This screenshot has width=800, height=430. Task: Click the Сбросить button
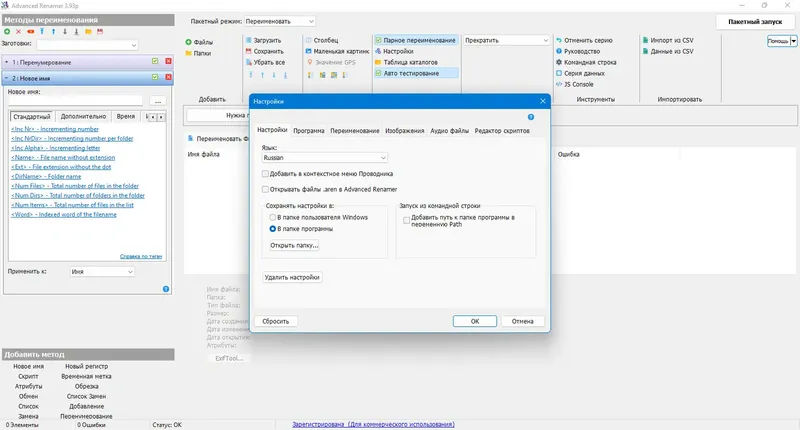click(276, 321)
